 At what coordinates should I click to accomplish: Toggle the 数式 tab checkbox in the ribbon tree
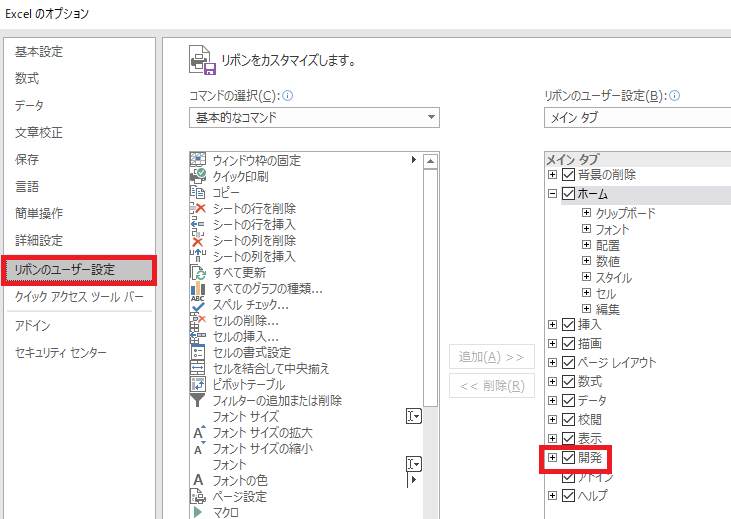[x=568, y=381]
